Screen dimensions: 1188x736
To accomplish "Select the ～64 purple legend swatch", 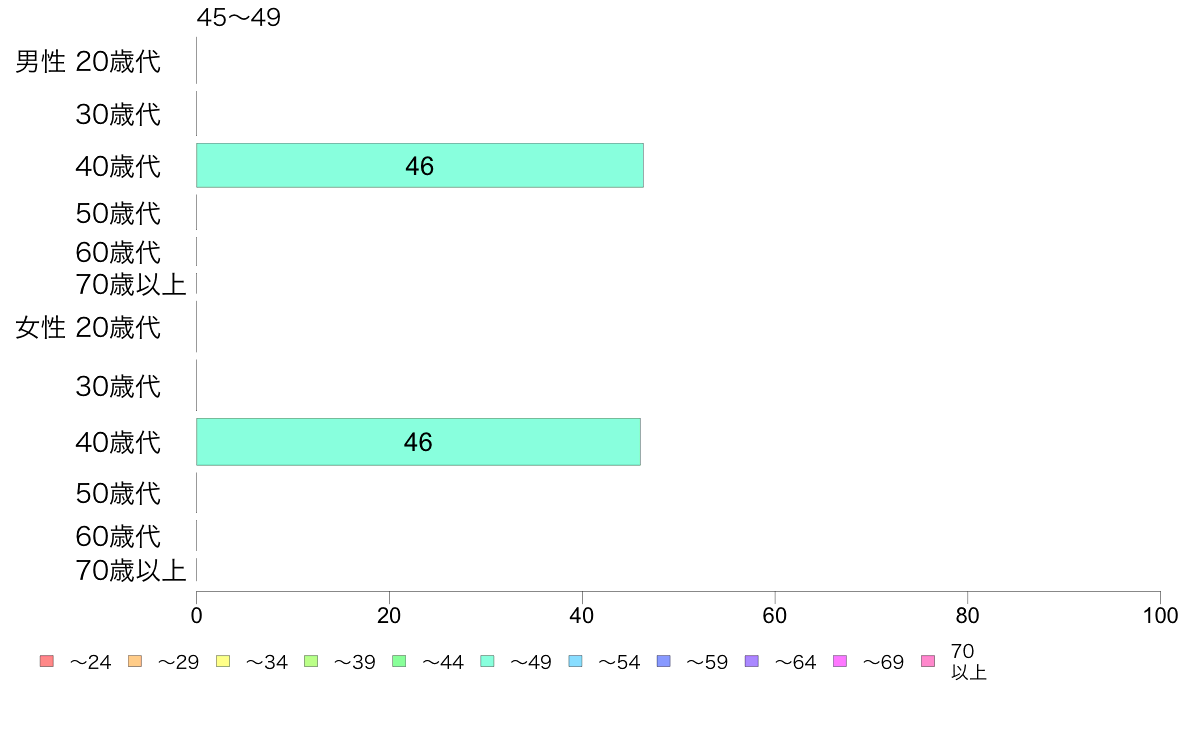I will [752, 661].
